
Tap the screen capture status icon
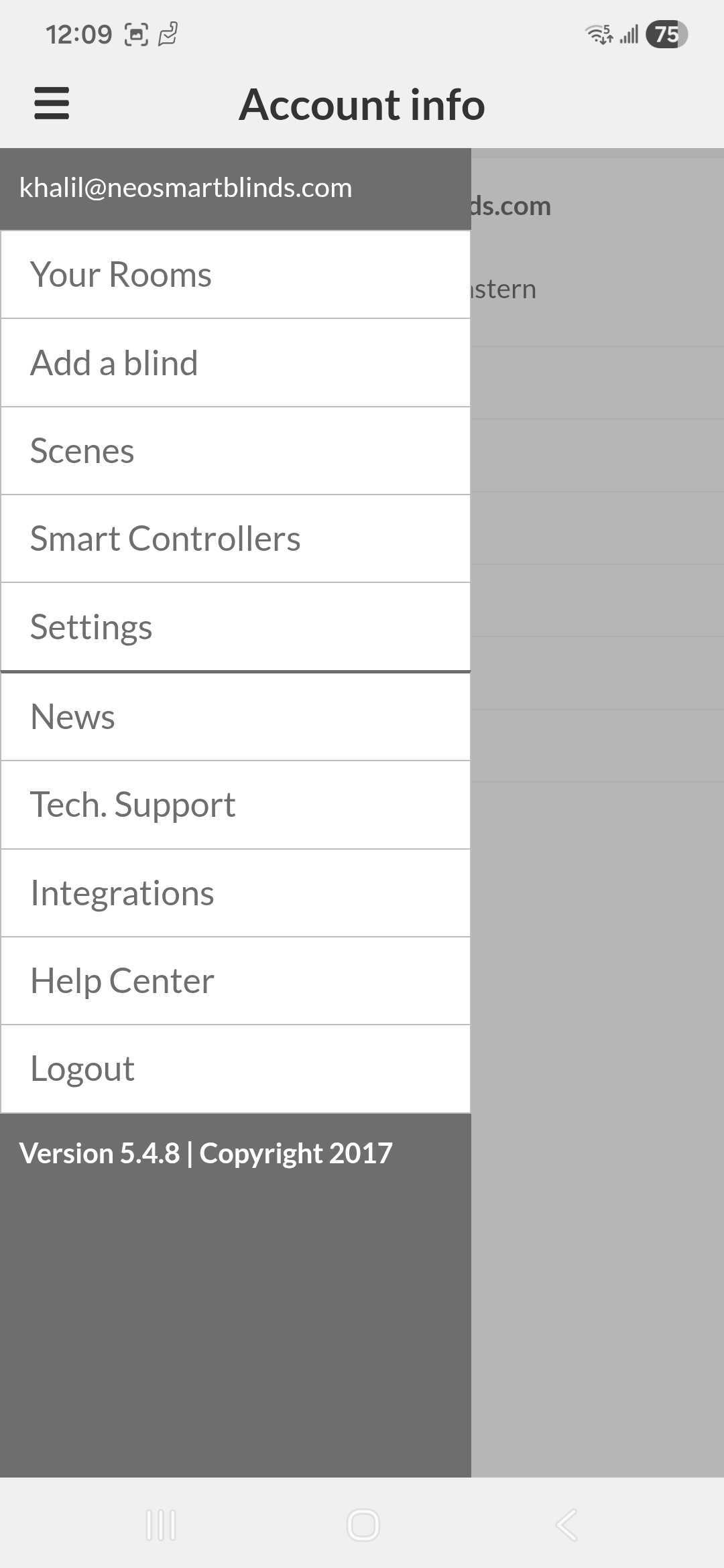click(136, 34)
